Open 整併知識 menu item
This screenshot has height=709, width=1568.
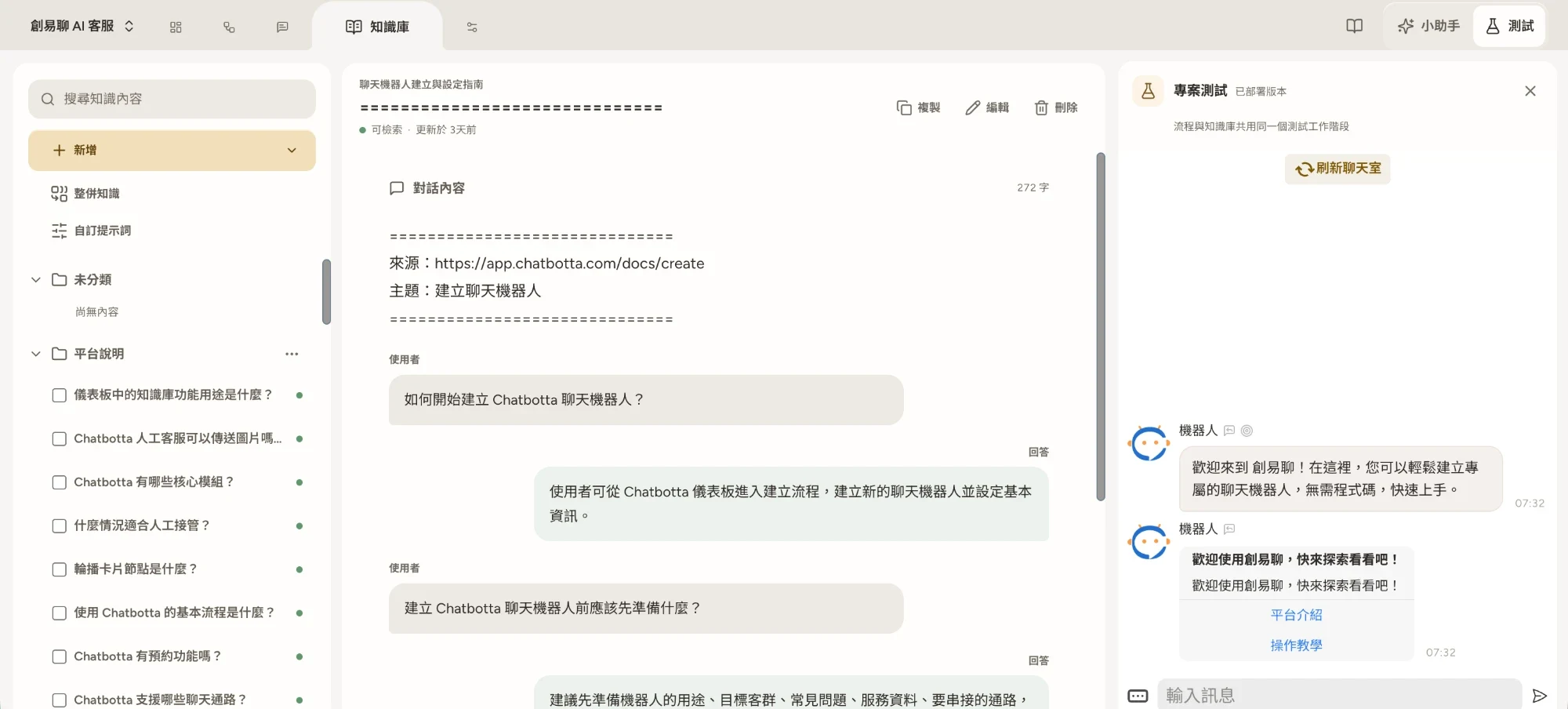coord(85,194)
